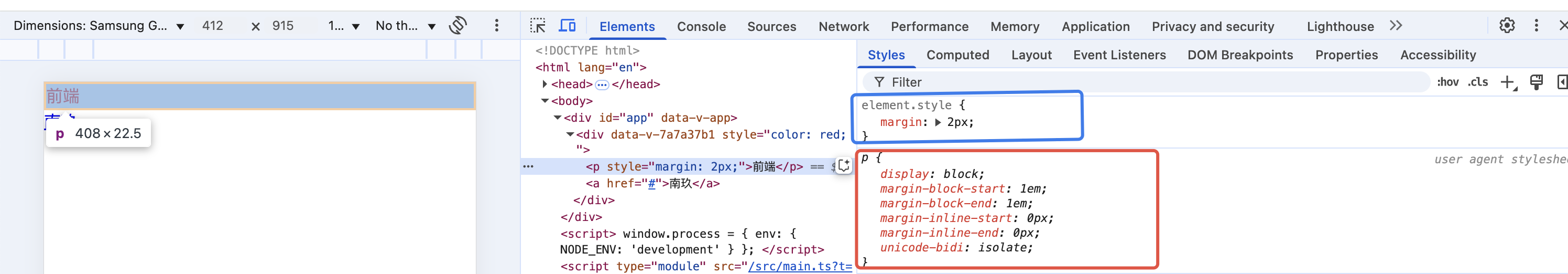Expand the margin shorthand property triangle
Viewport: 1568px width, 274px height.
tap(938, 122)
